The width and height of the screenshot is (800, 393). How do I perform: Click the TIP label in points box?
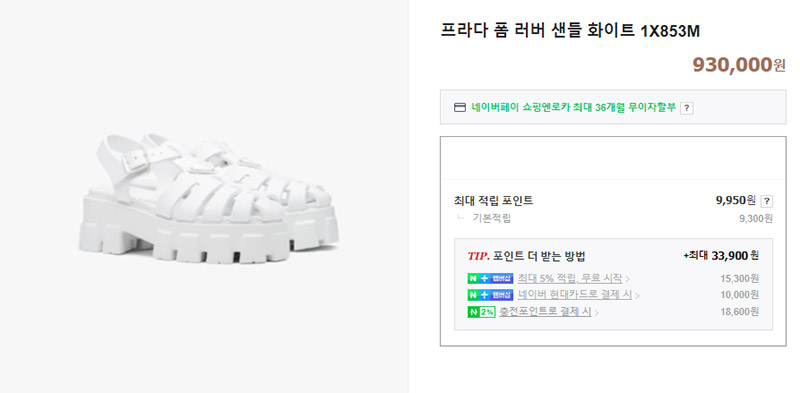479,257
